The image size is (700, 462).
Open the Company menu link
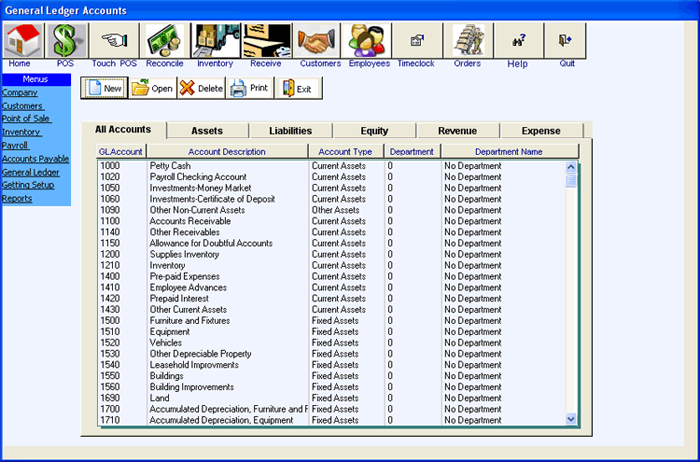point(20,92)
